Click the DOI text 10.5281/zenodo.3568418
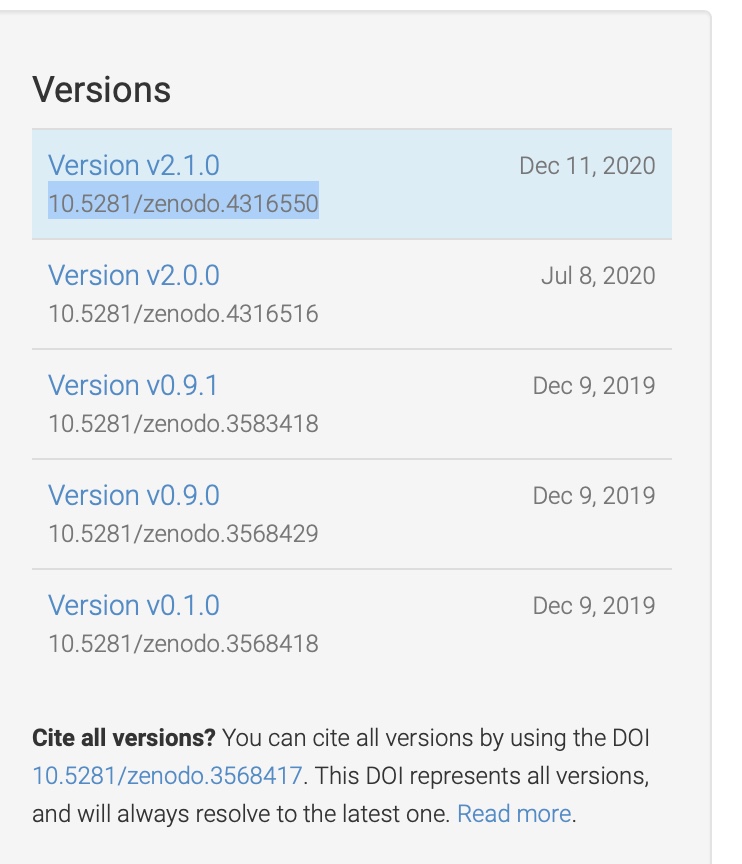Viewport: 742px width, 864px height. pos(183,644)
